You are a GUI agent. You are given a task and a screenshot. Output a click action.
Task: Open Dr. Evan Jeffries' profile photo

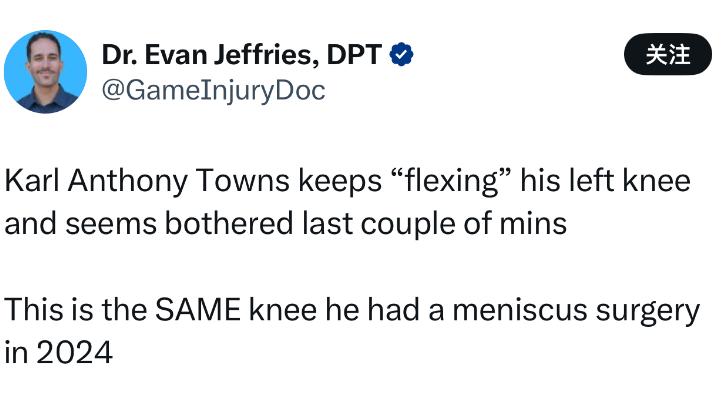(45, 71)
